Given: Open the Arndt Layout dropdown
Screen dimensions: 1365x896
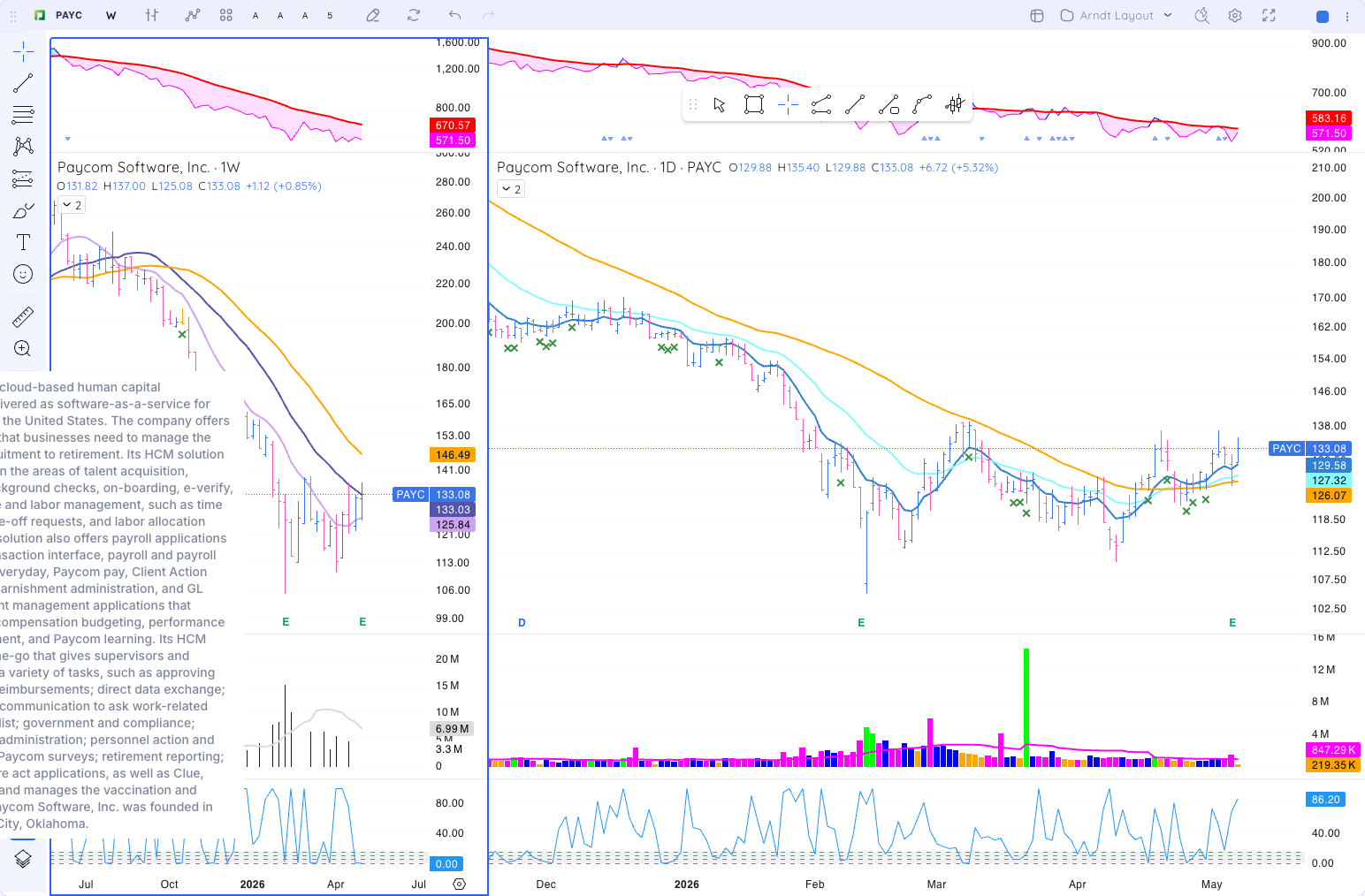Looking at the screenshot, I should point(1117,15).
